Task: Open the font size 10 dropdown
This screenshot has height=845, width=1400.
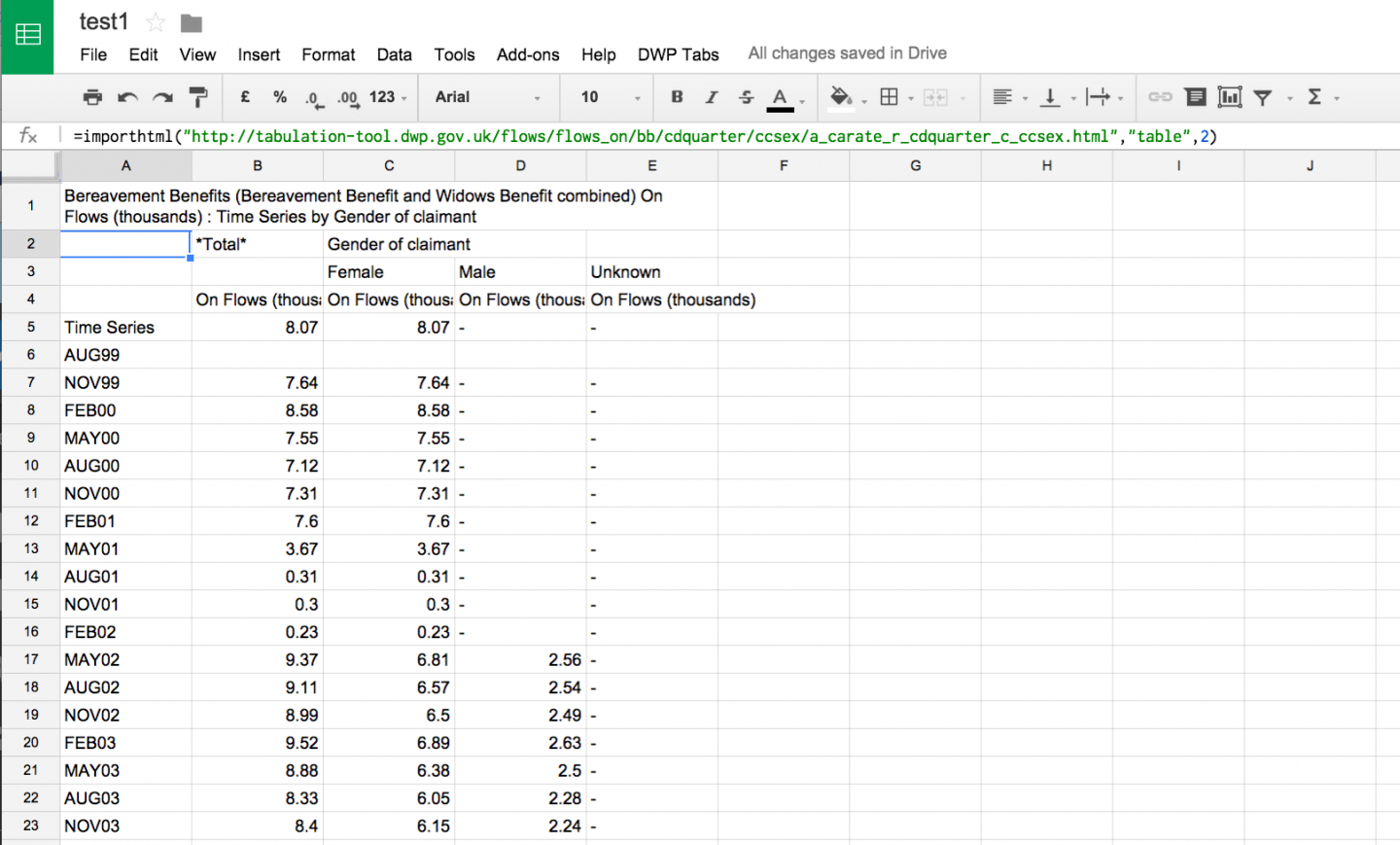Action: click(610, 97)
